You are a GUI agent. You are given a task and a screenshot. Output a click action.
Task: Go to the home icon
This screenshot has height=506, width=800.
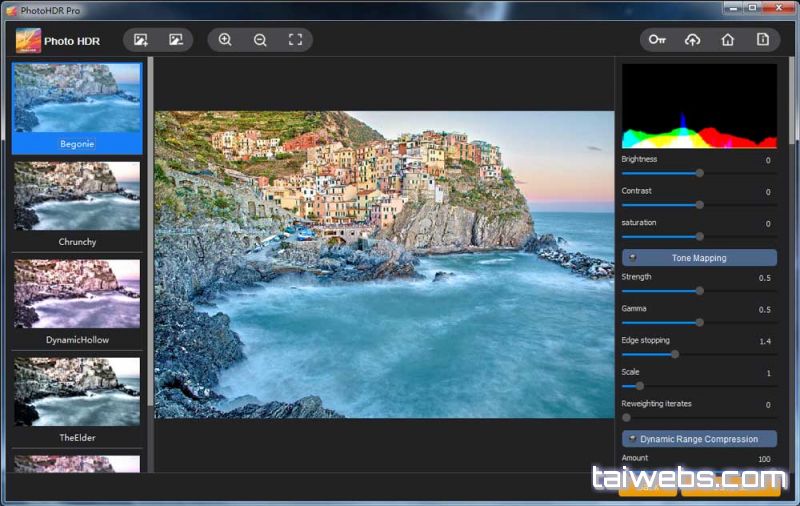tap(727, 40)
